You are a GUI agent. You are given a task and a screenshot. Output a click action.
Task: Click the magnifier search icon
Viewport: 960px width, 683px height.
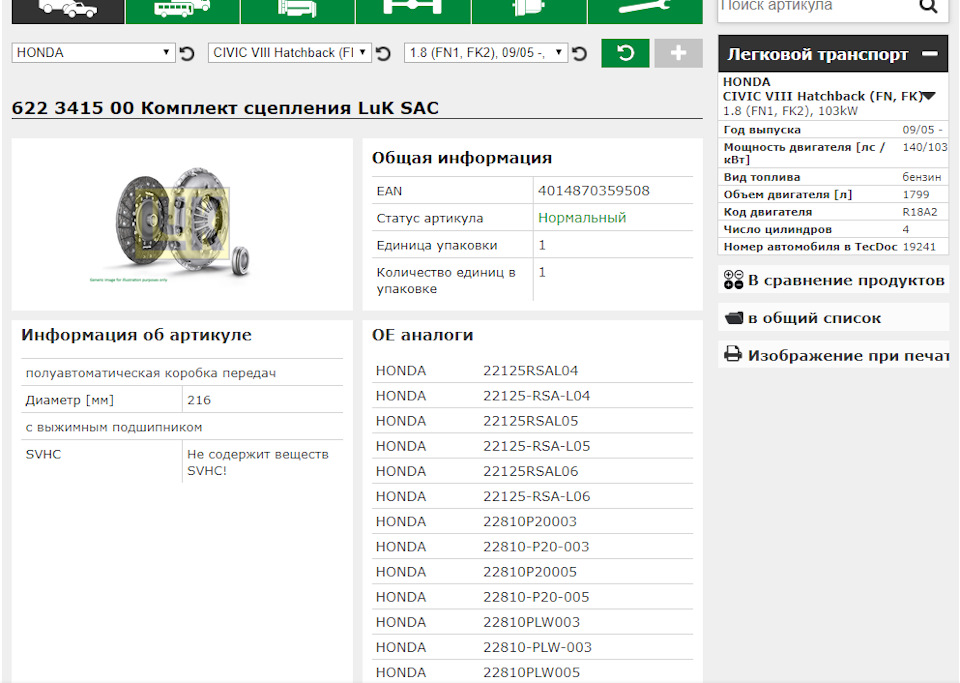click(928, 7)
